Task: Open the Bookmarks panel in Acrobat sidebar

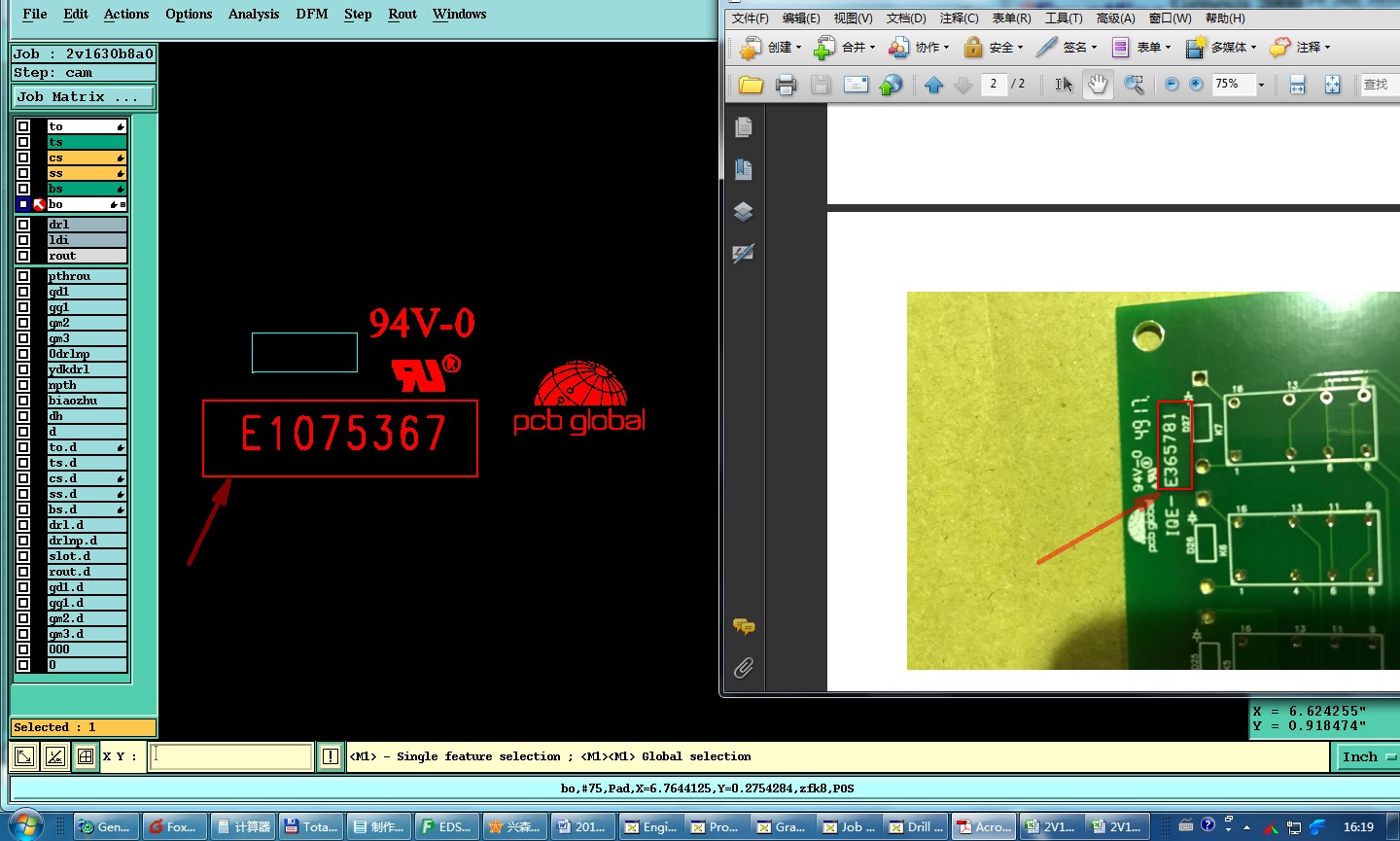Action: pos(744,169)
